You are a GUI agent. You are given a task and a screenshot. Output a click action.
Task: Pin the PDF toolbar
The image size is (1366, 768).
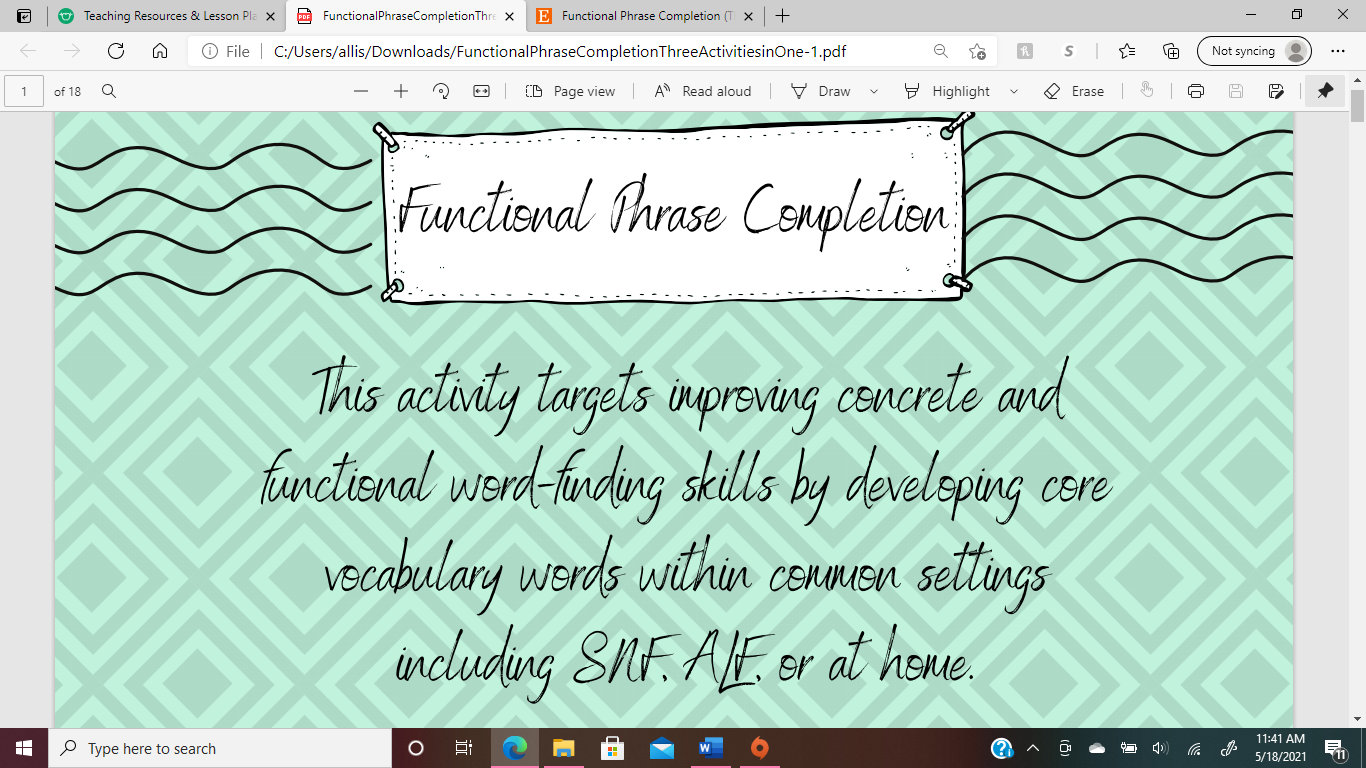[x=1324, y=91]
